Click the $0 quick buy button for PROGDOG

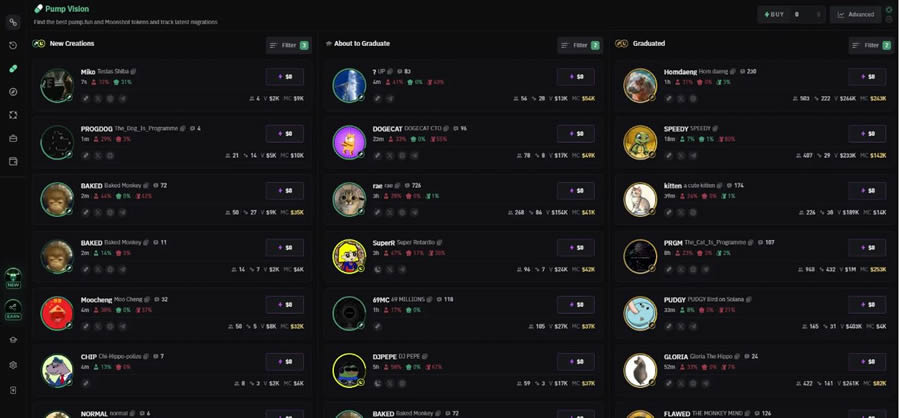[285, 134]
